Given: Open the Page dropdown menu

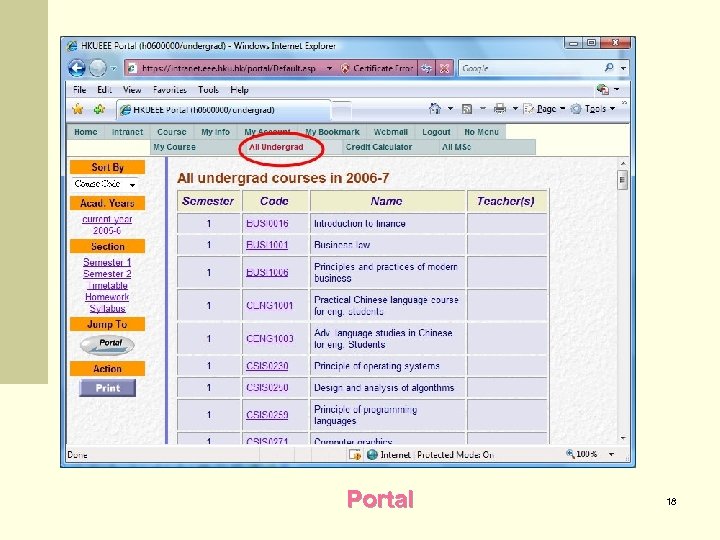Looking at the screenshot, I should point(546,109).
